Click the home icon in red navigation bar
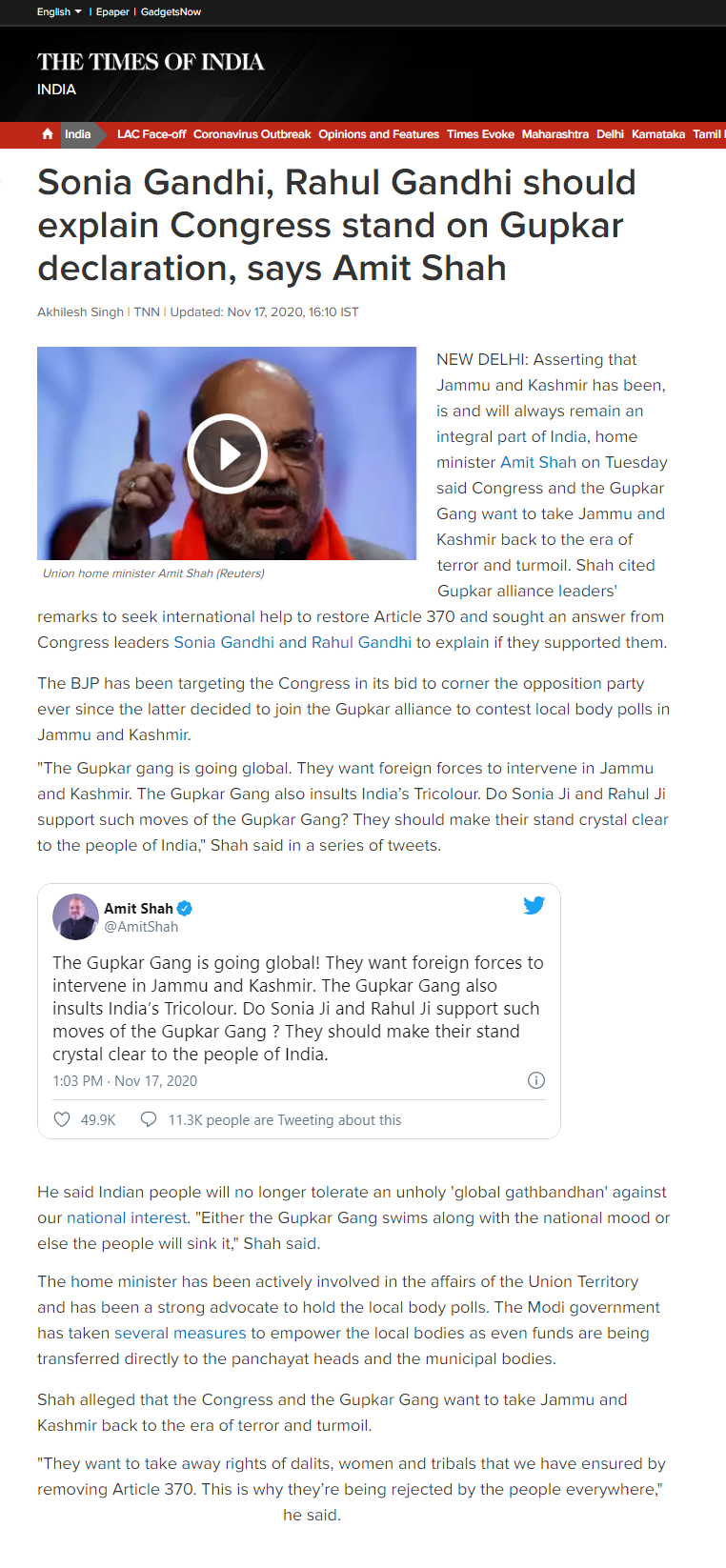This screenshot has height=1568, width=726. pos(48,134)
